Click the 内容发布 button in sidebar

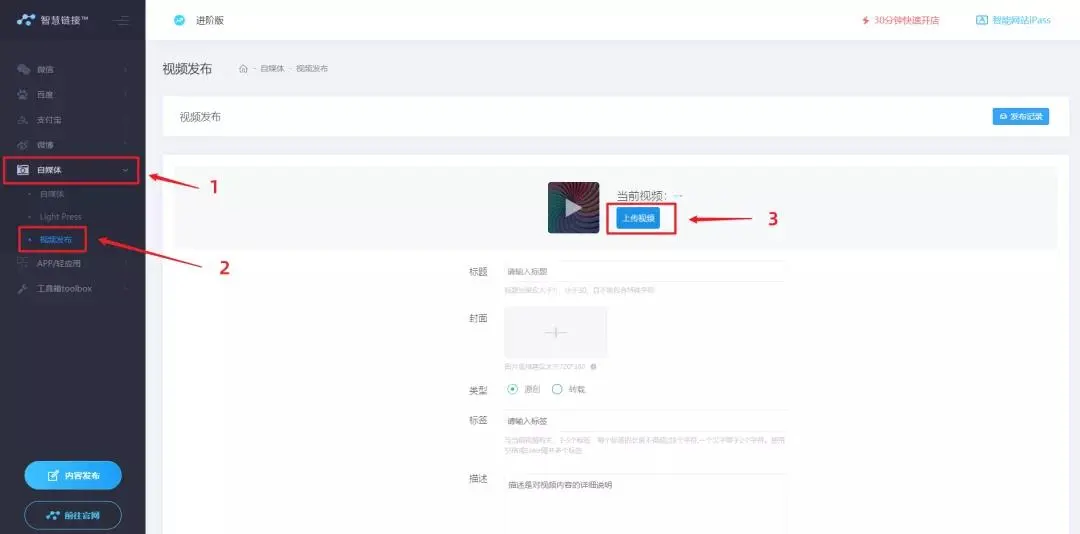coord(73,476)
